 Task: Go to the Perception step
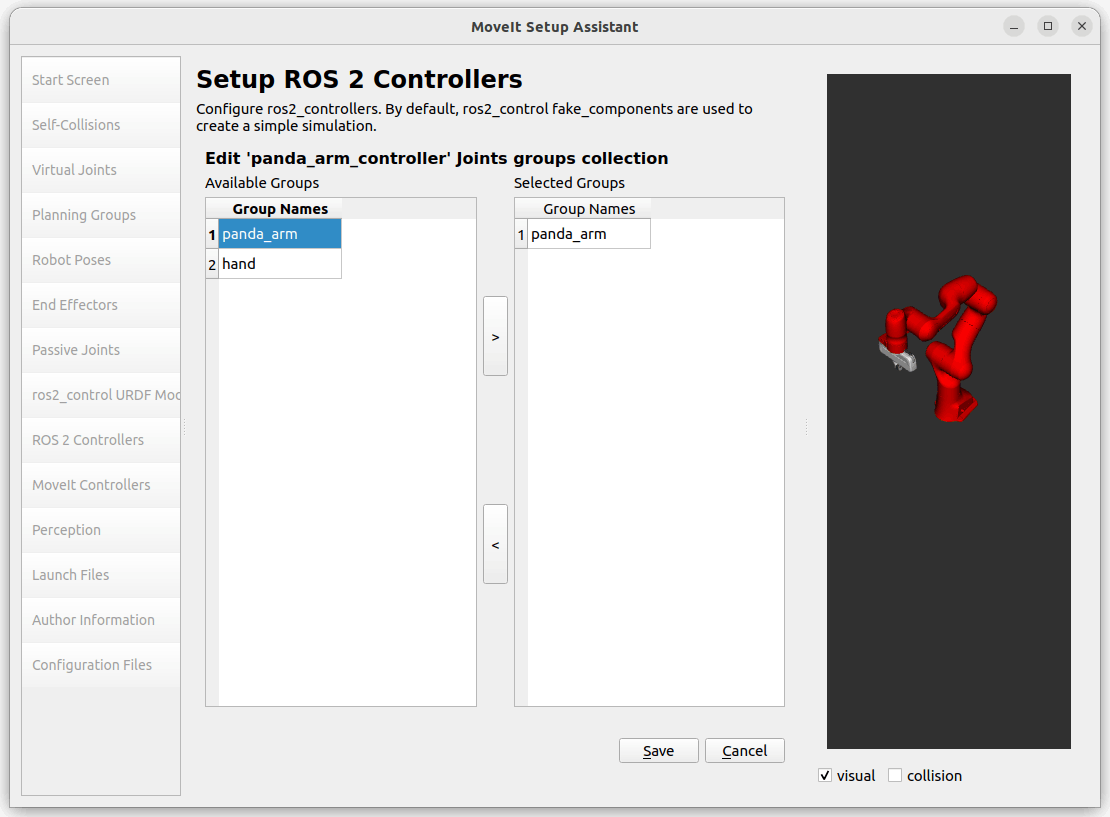point(101,530)
